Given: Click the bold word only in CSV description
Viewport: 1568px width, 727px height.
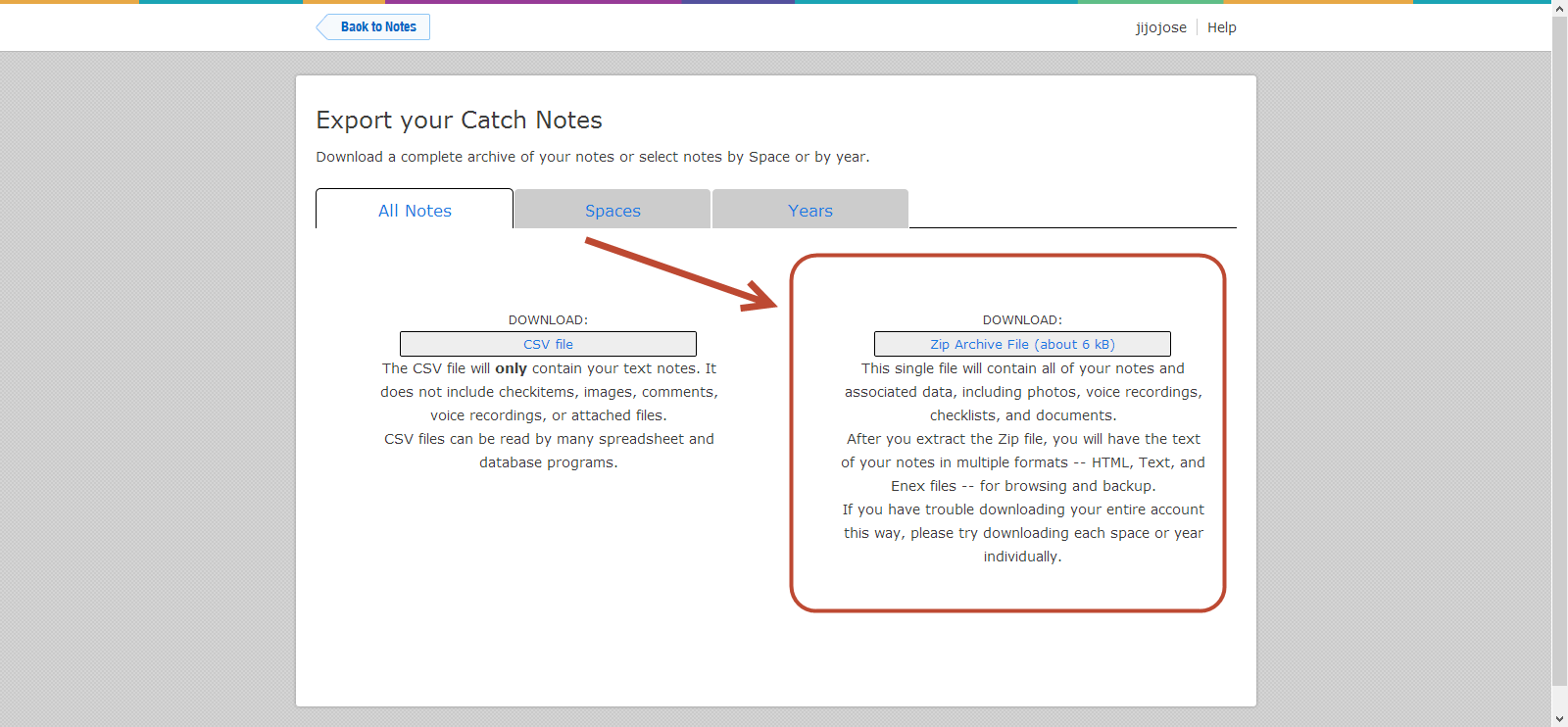Looking at the screenshot, I should point(511,369).
